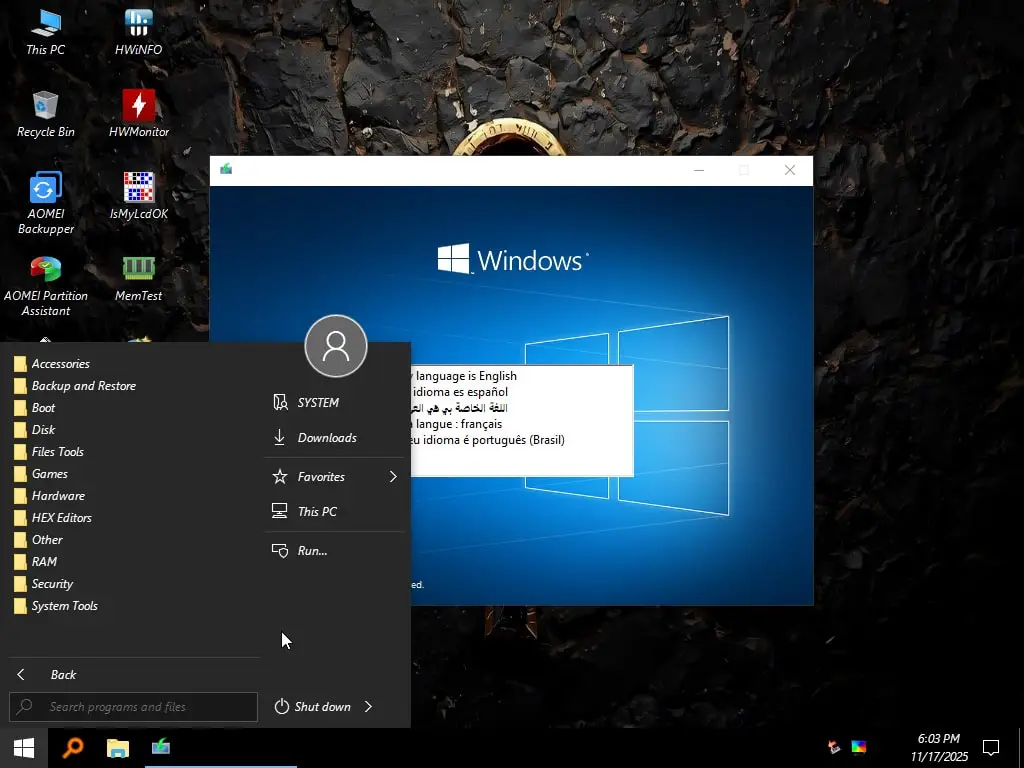Open HWiNFO from the desktop
Screen dimensions: 1024x768
(137, 30)
